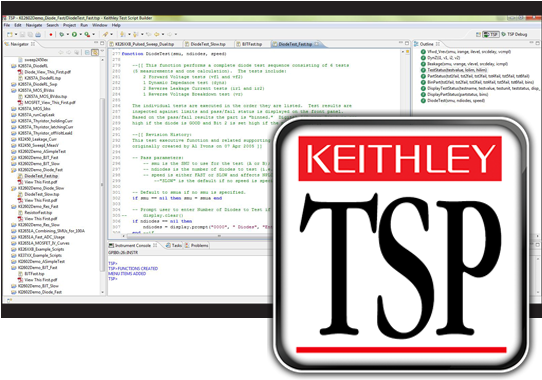Switch to the DiodeTest_Slow.tsp editor tab
Viewport: 542px width, 380px height.
(x=205, y=44)
